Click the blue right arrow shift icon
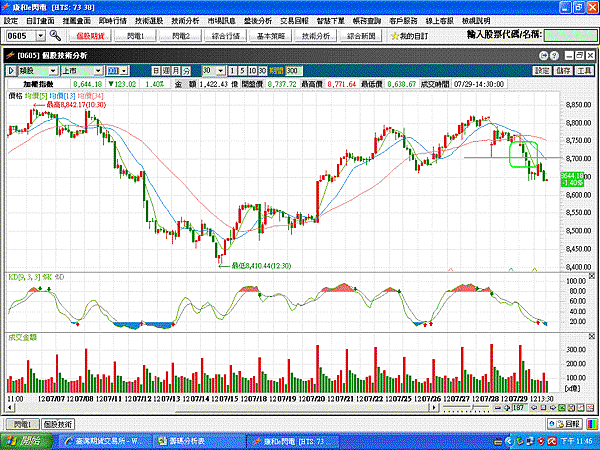 [553, 408]
